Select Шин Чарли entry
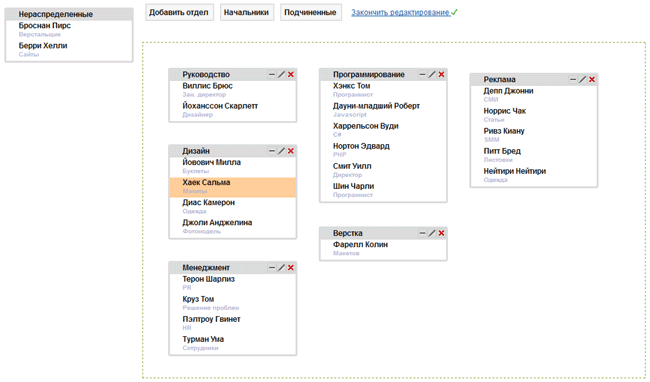The height and width of the screenshot is (382, 650). (x=383, y=191)
